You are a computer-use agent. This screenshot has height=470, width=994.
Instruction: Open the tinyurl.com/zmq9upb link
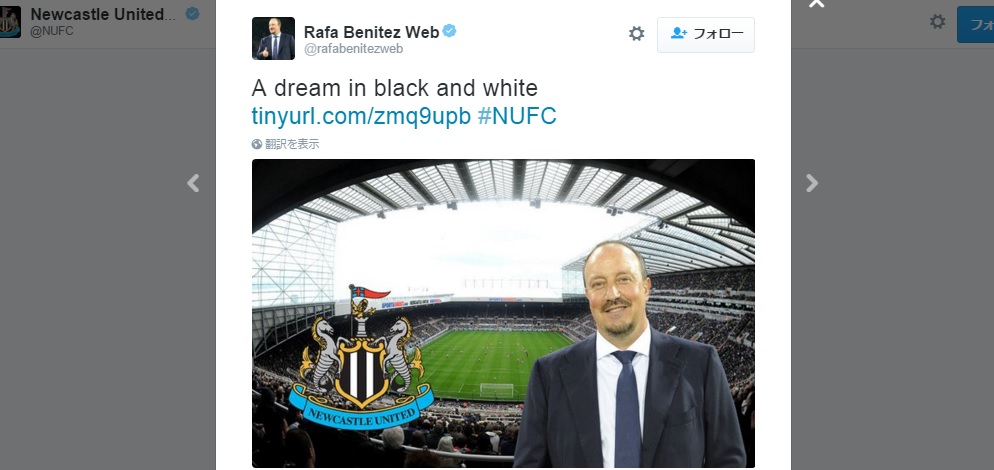point(361,116)
